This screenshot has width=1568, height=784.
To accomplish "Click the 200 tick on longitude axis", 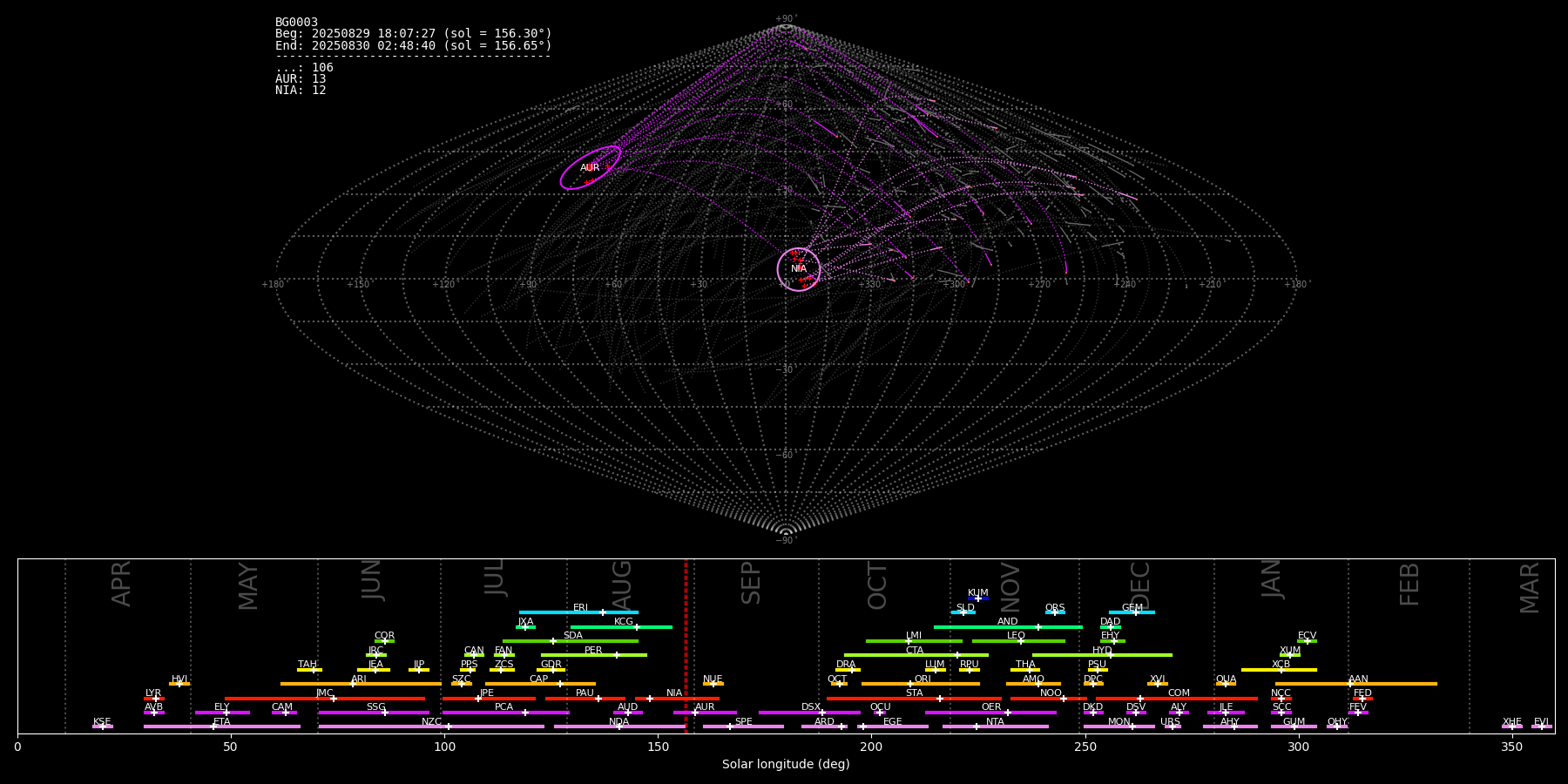I will 871,747.
